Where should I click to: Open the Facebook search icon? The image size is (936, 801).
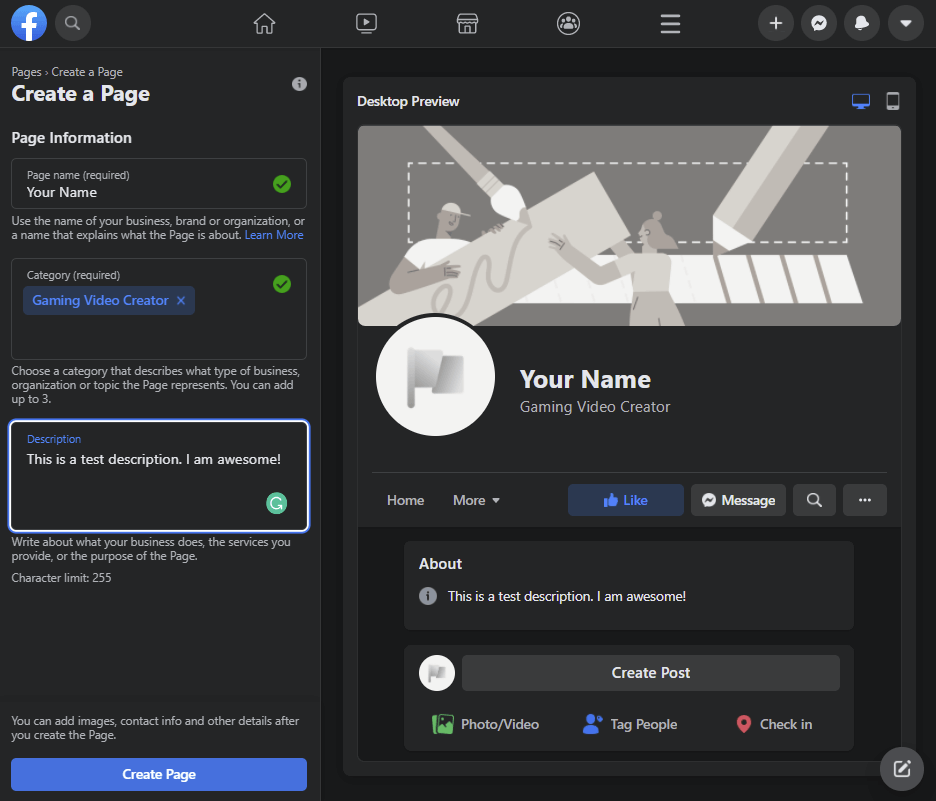click(x=73, y=23)
